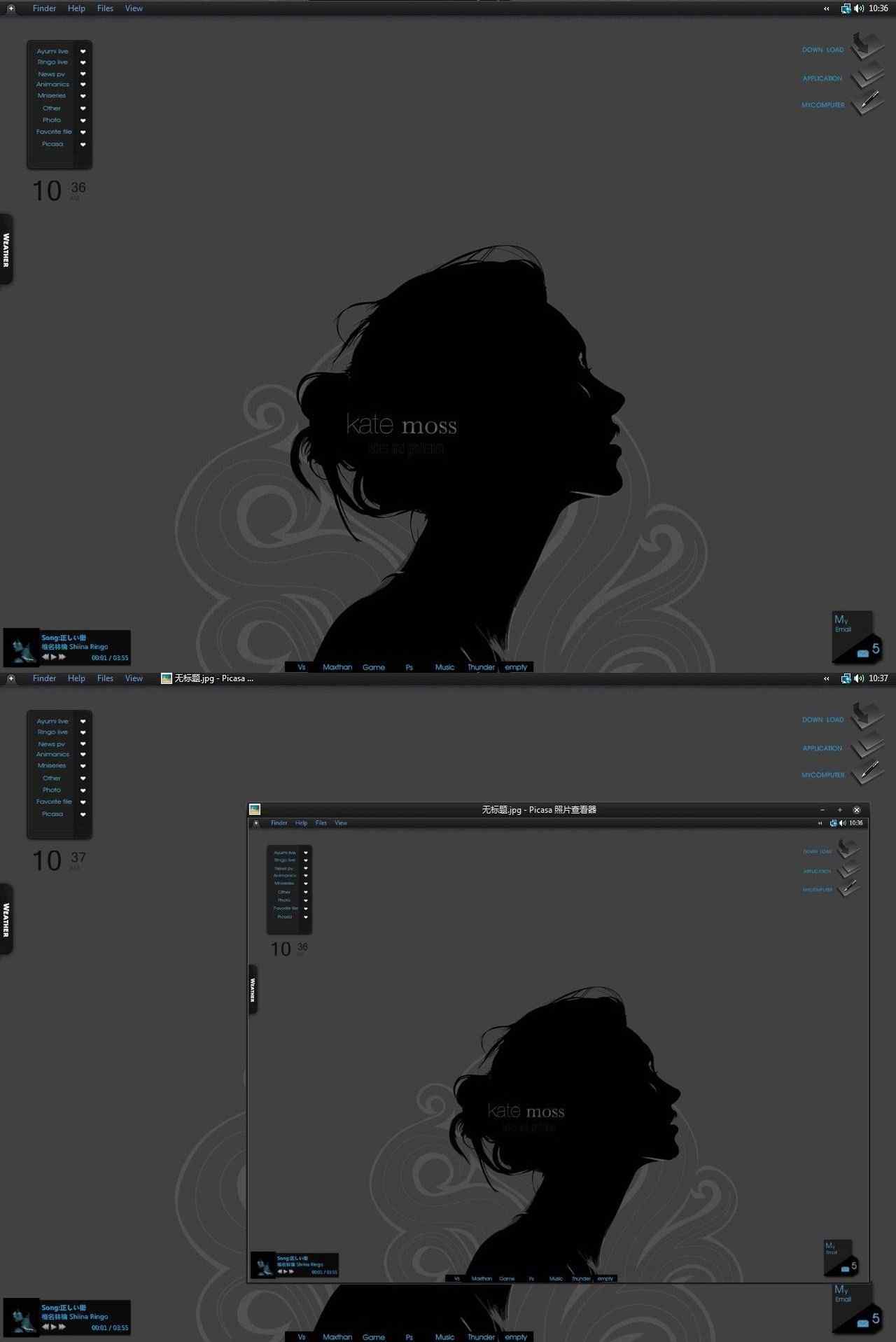
Task: Click the heart next to Ringo live, upper desktop
Action: coord(83,62)
